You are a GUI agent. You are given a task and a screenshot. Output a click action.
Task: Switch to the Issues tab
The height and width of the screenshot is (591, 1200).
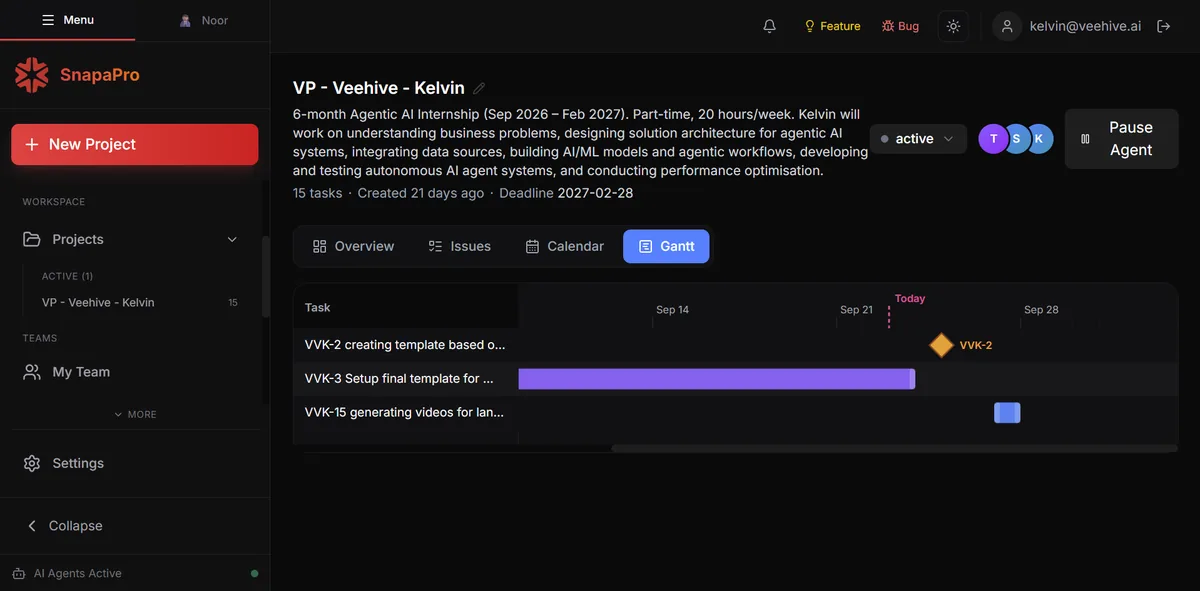coord(459,246)
